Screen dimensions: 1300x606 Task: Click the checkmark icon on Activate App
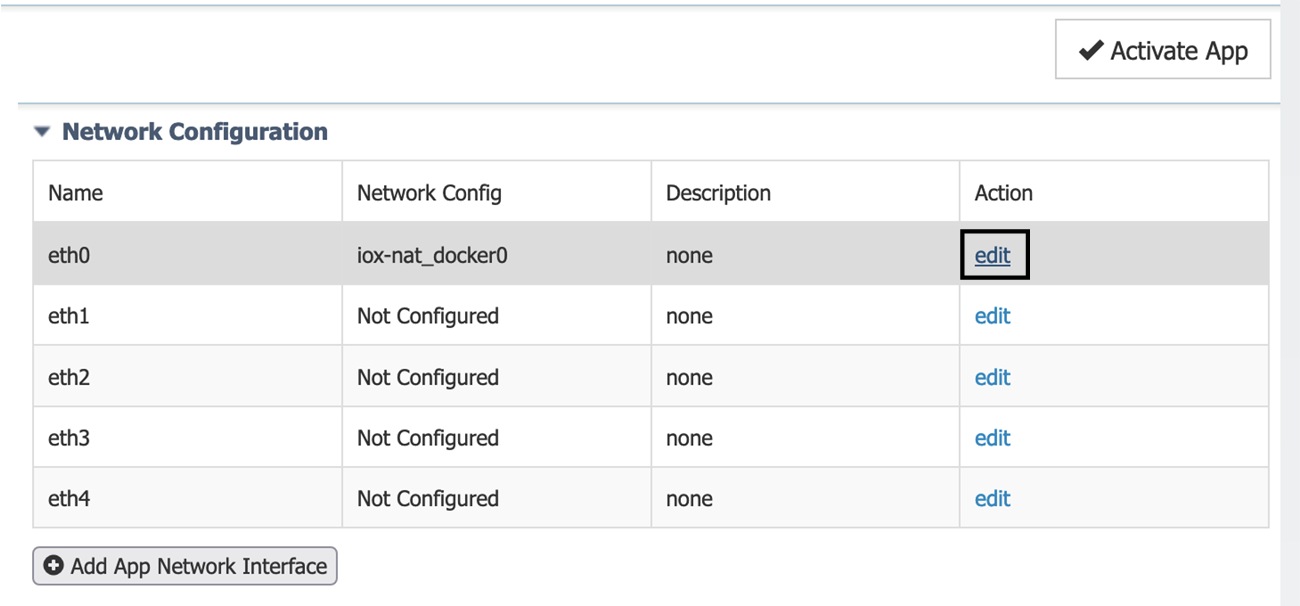(1091, 49)
